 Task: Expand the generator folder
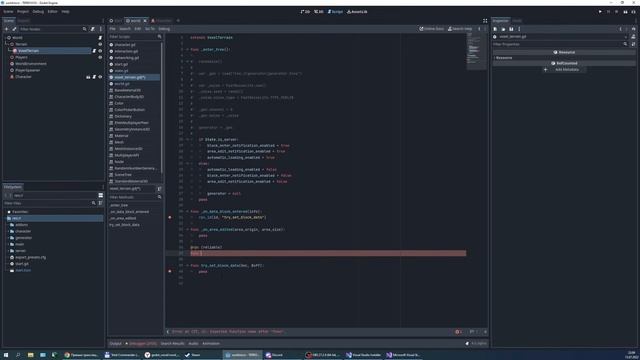(9, 238)
